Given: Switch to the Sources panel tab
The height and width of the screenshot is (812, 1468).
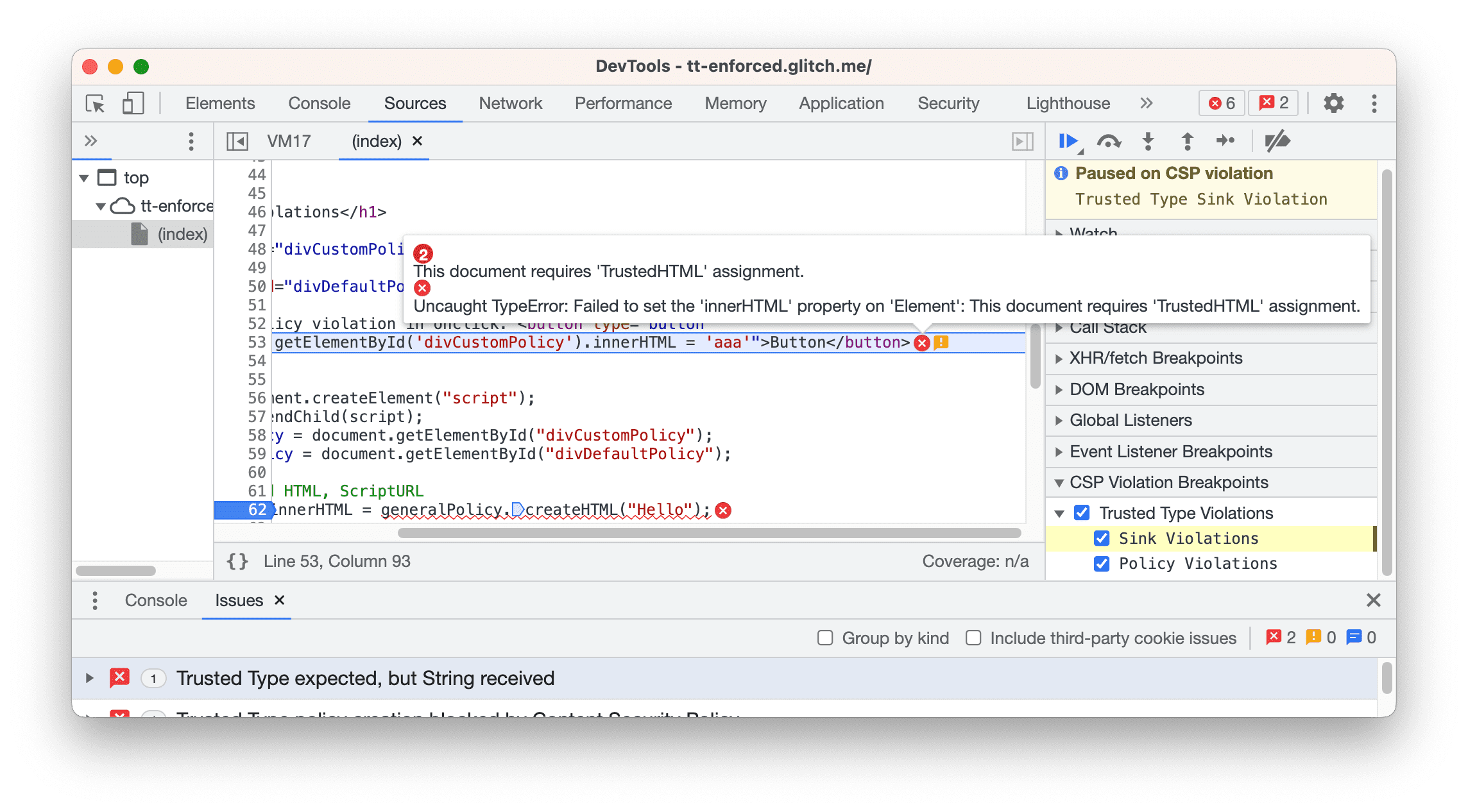Looking at the screenshot, I should 414,102.
